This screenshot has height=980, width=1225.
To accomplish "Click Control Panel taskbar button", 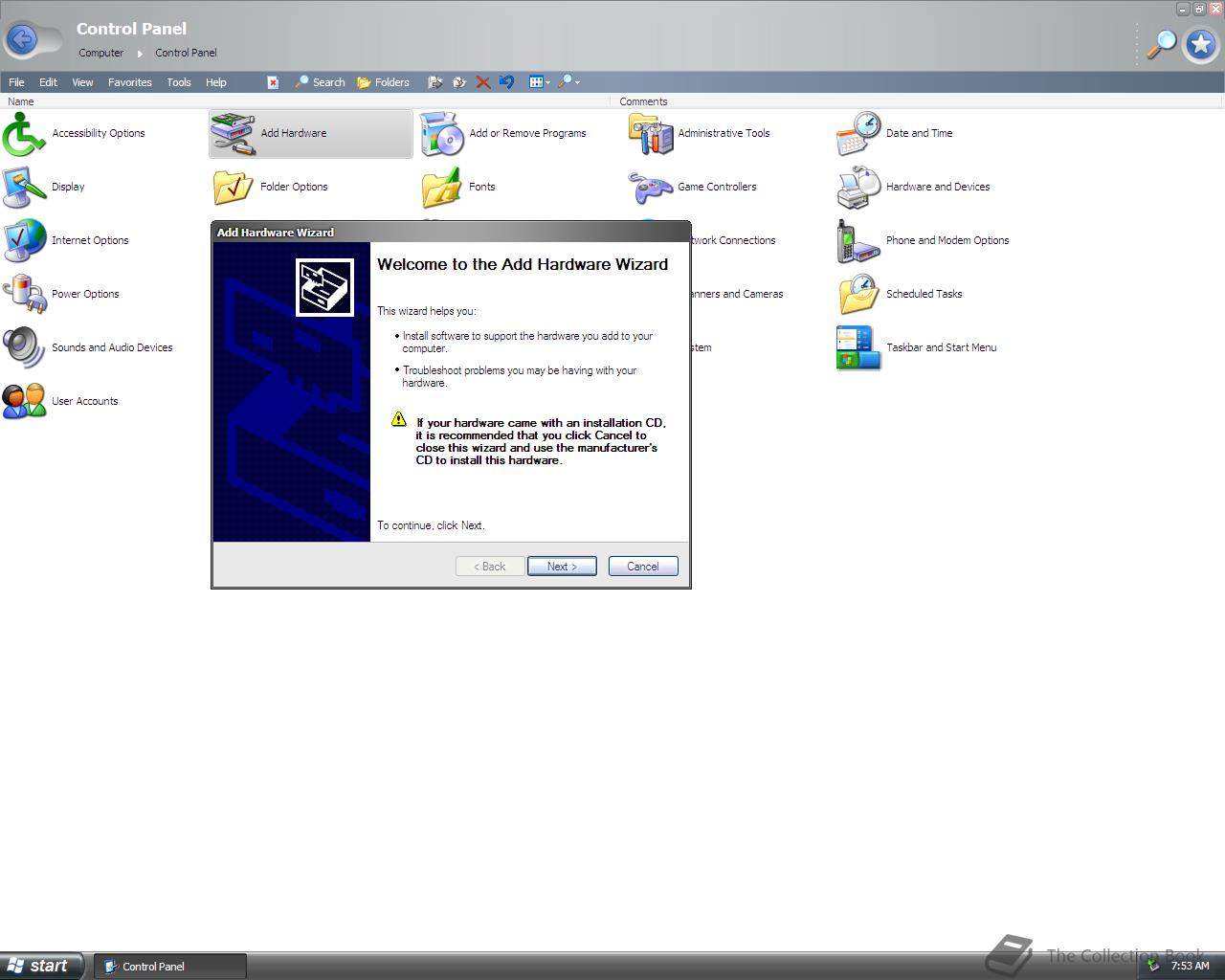I will pyautogui.click(x=170, y=967).
